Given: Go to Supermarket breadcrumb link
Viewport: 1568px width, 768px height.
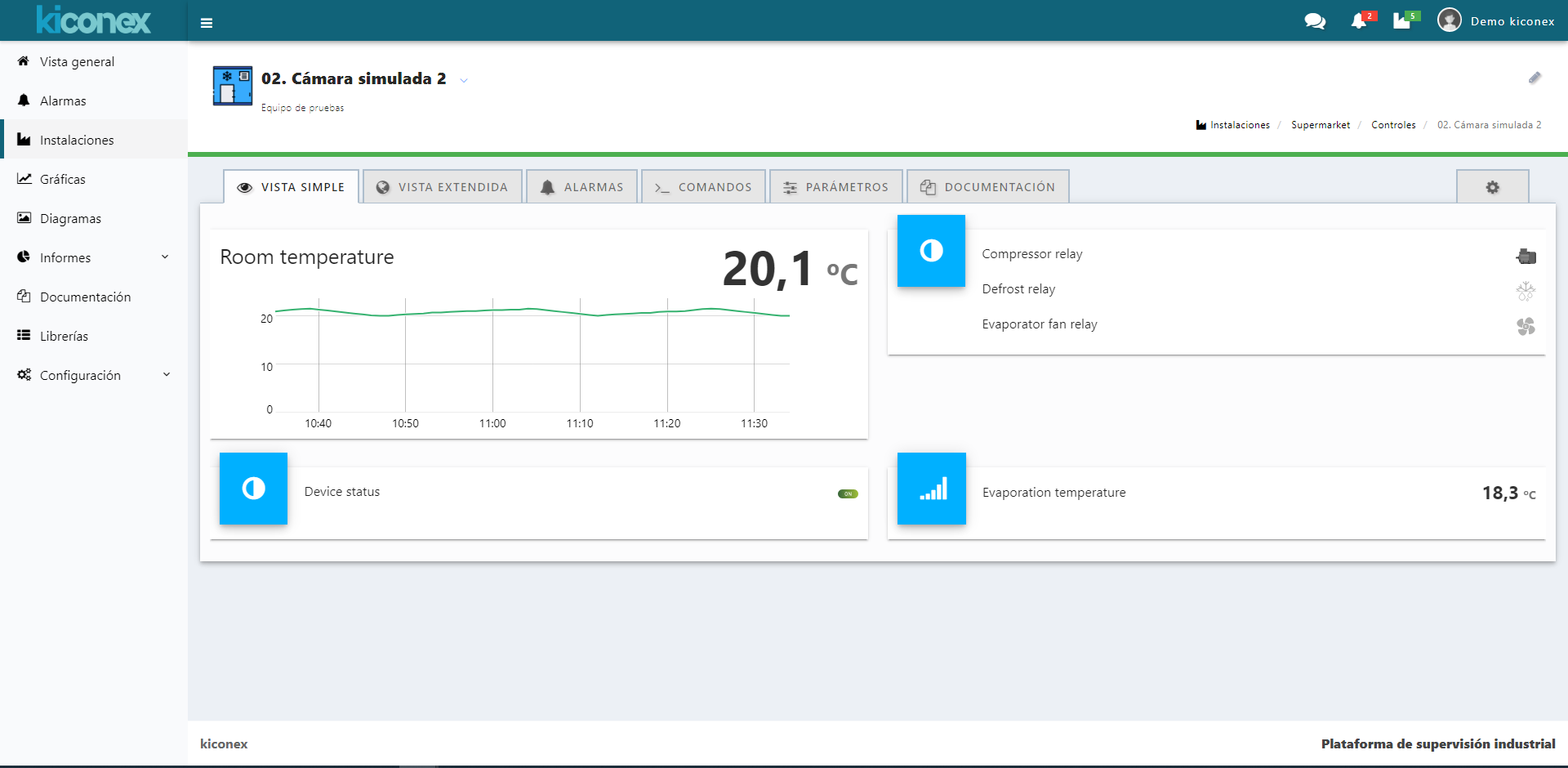Looking at the screenshot, I should coord(1320,125).
